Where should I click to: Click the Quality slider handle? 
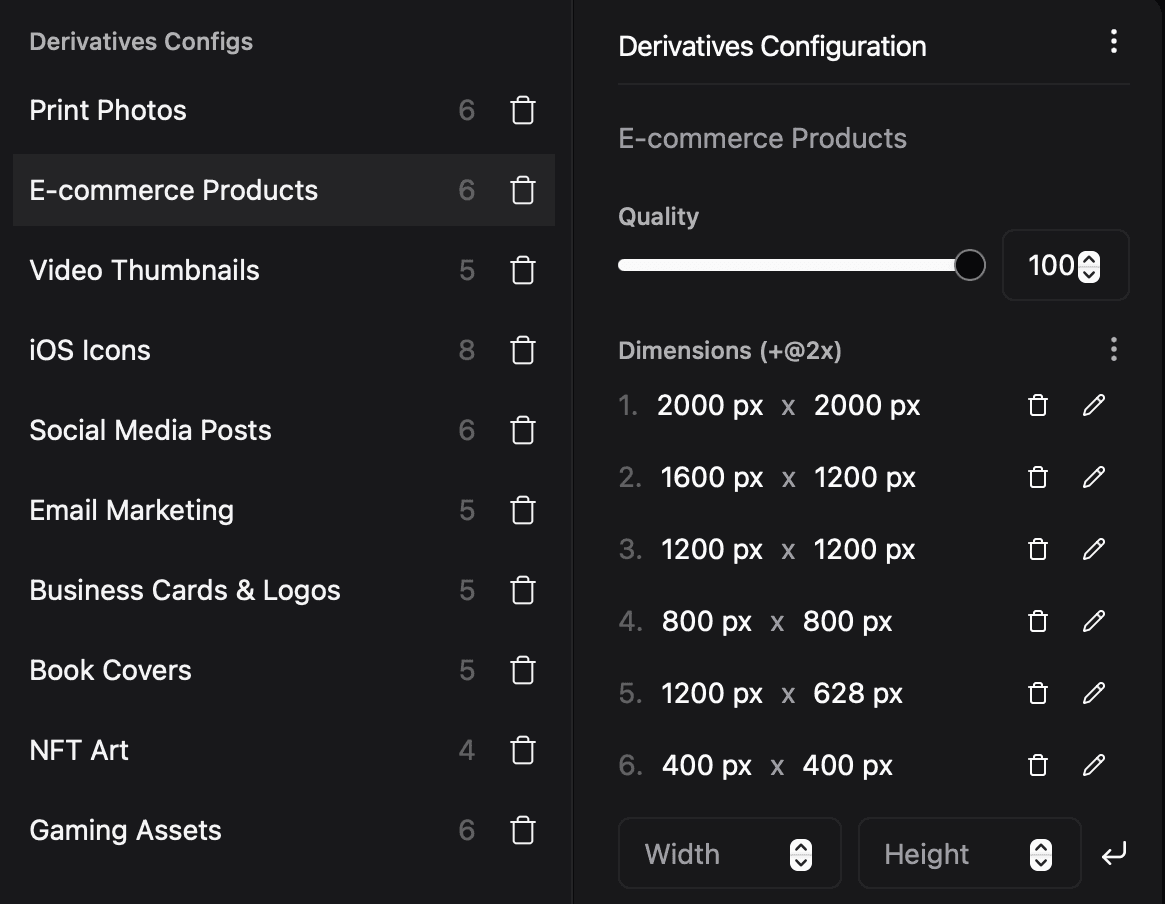969,265
